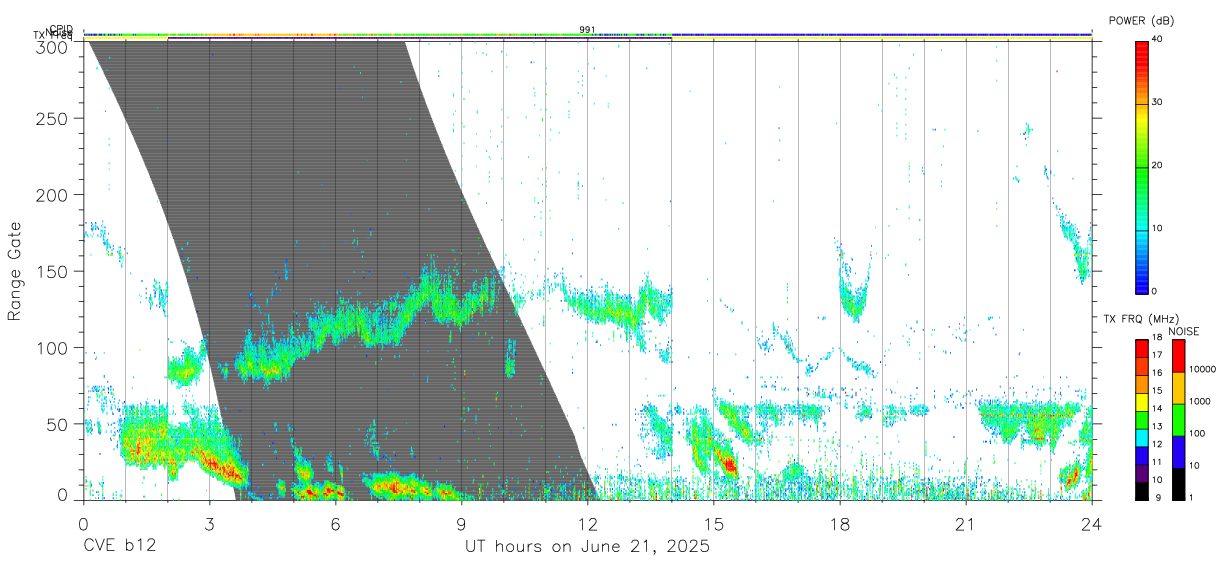The height and width of the screenshot is (567, 1228).
Task: Click the '18' TX FRQ scale label
Action: [x=1157, y=337]
